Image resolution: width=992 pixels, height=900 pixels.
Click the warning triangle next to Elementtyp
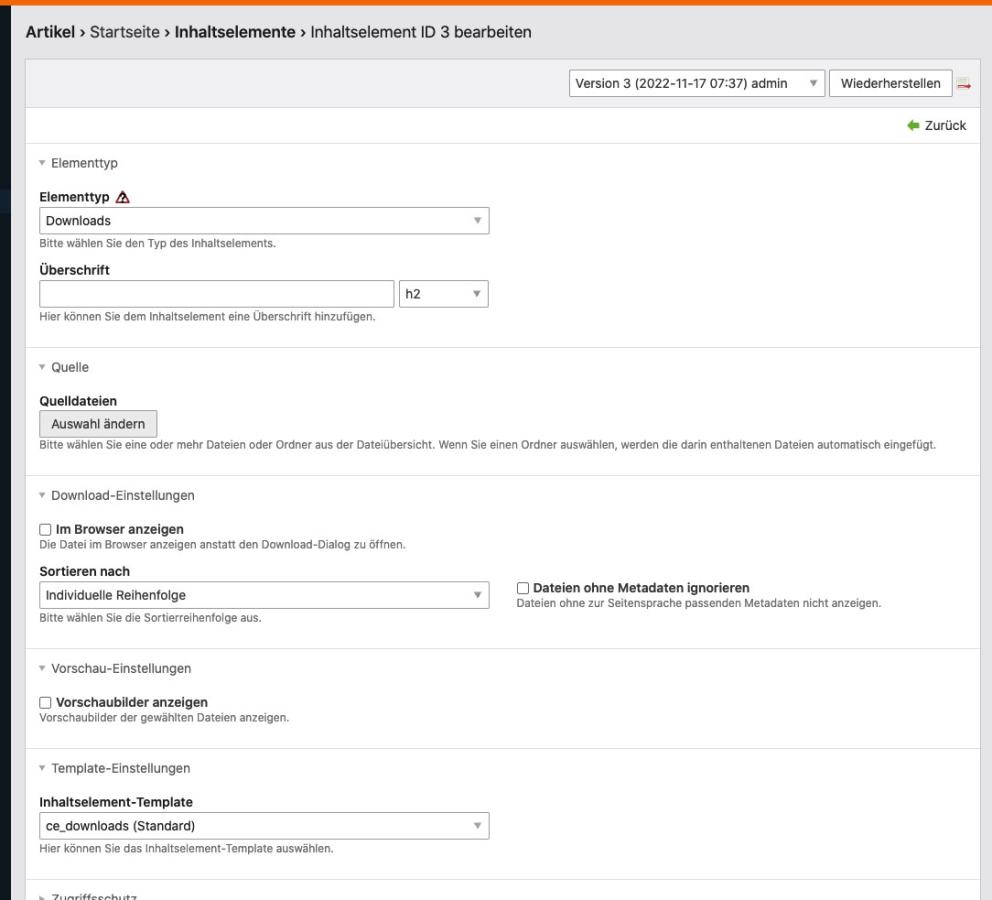pos(124,198)
